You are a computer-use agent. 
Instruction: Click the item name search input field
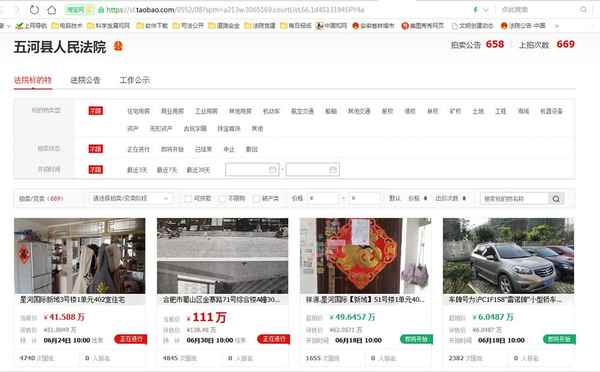click(x=514, y=198)
